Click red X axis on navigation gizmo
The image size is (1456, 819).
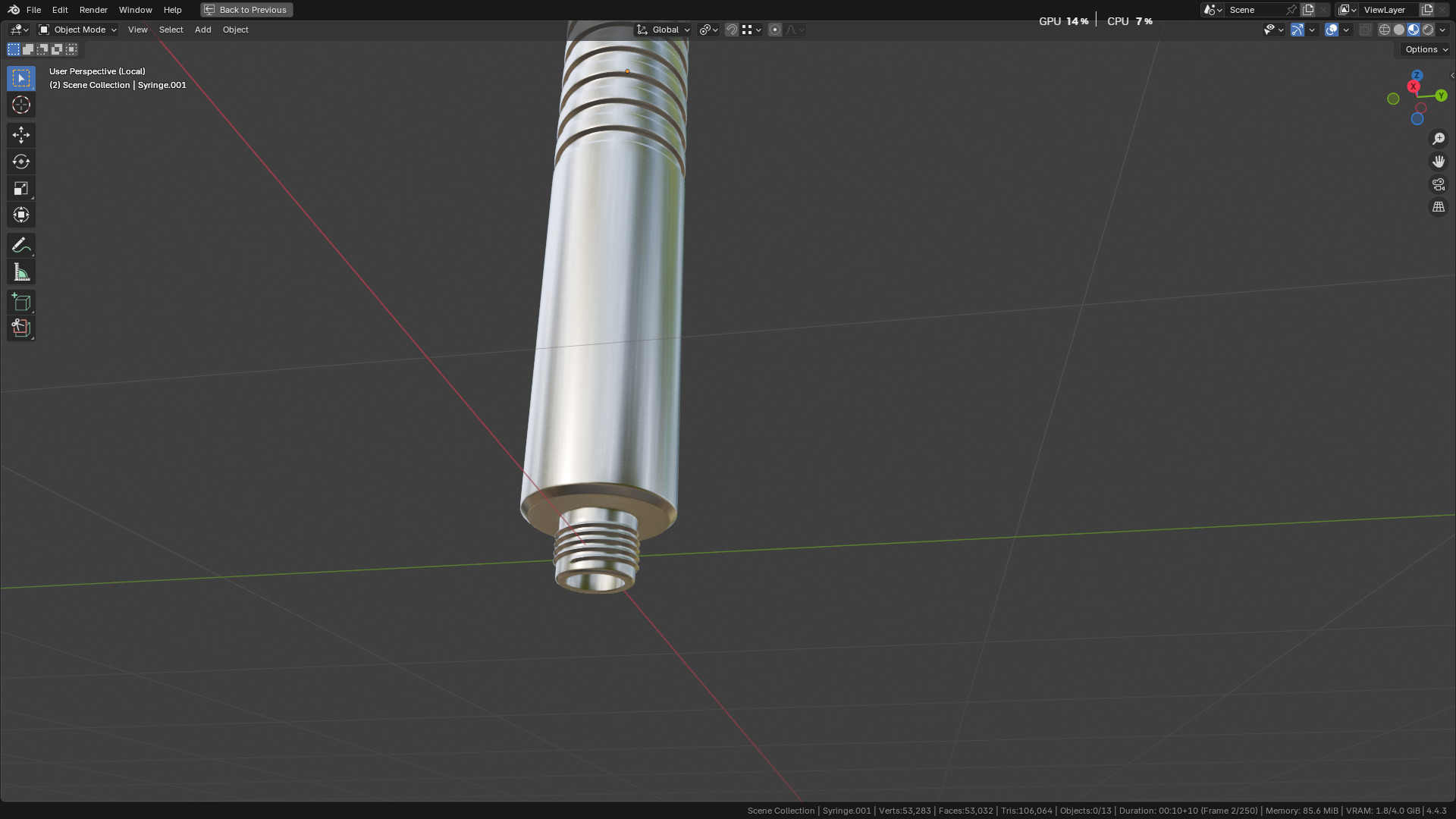(x=1414, y=86)
